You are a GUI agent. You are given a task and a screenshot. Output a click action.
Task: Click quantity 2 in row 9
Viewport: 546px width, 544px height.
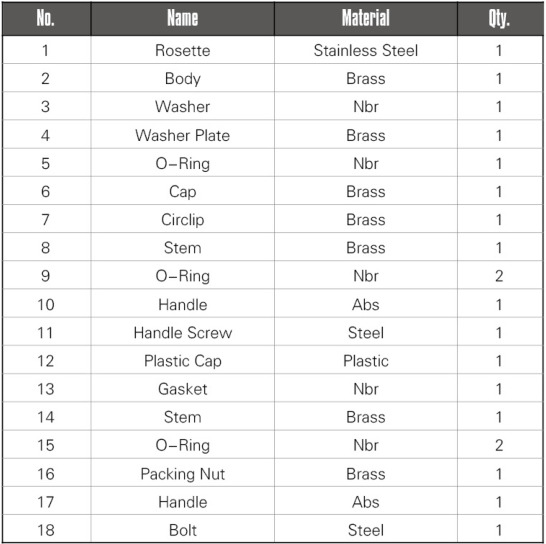(x=500, y=276)
